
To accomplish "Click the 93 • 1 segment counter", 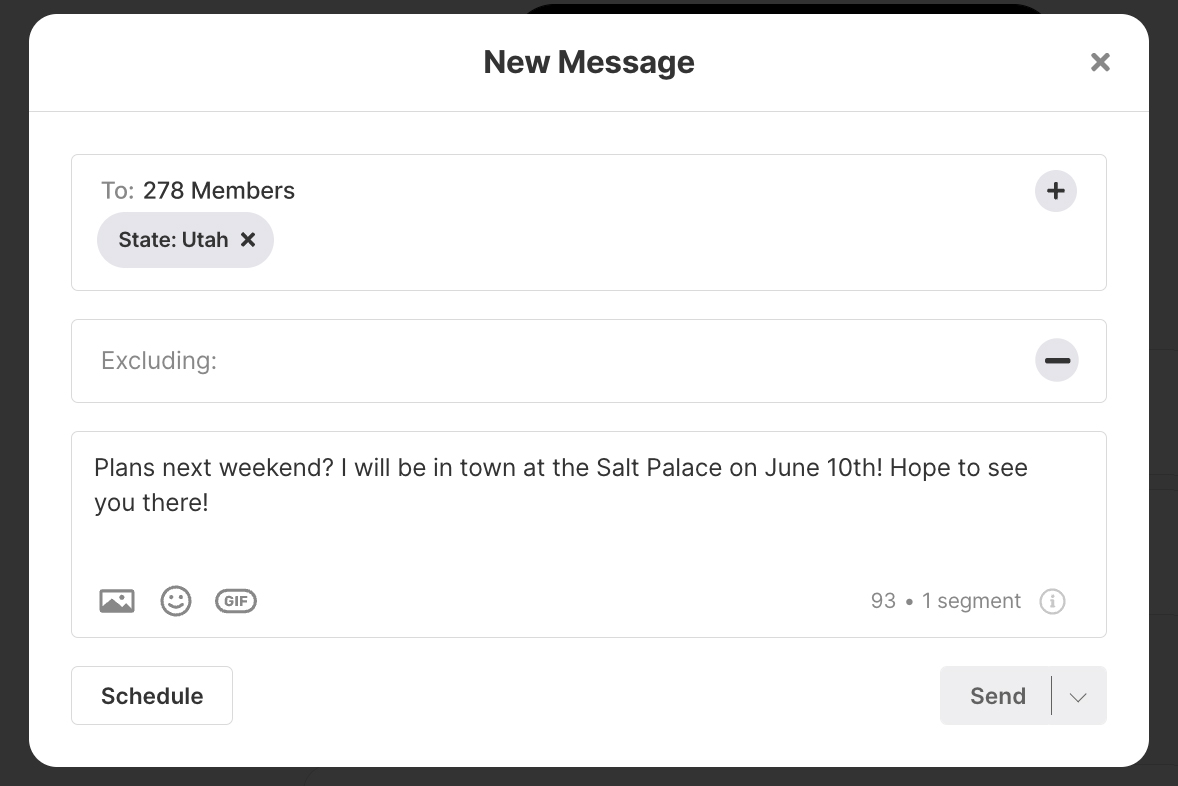I will coord(945,601).
